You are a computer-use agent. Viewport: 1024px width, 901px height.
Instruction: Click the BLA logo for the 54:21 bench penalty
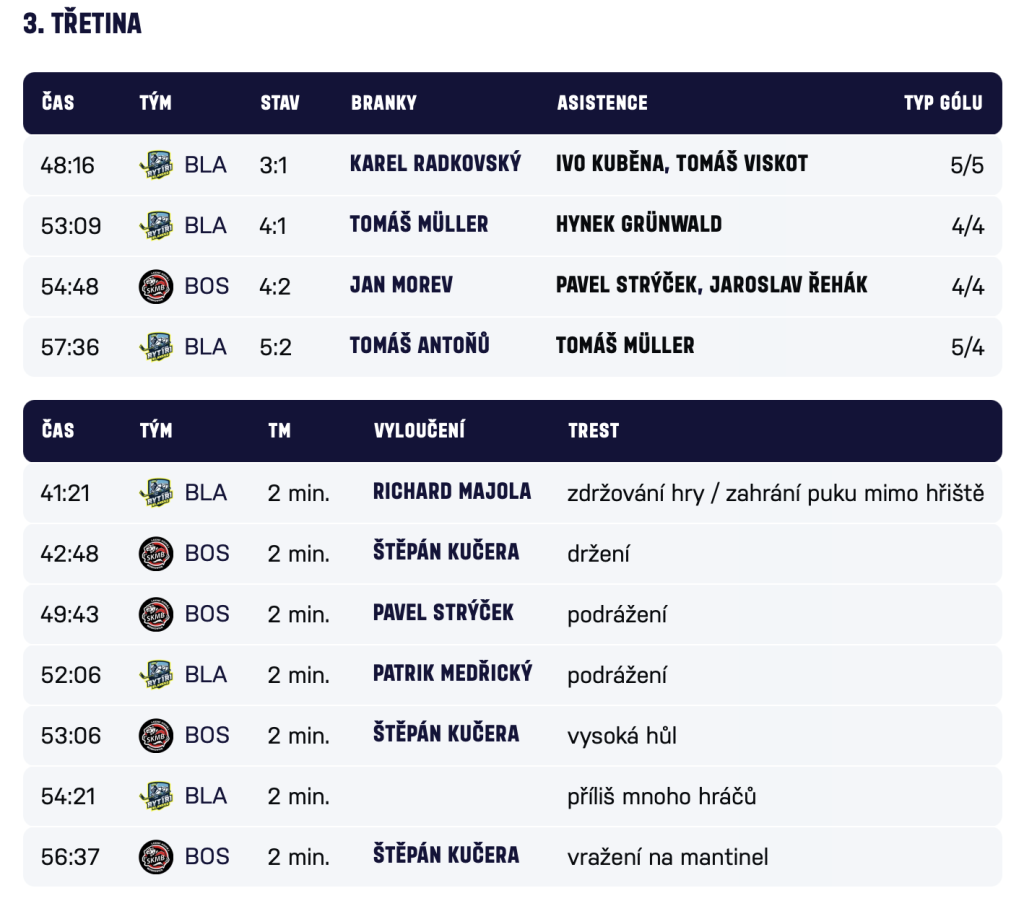[x=155, y=796]
